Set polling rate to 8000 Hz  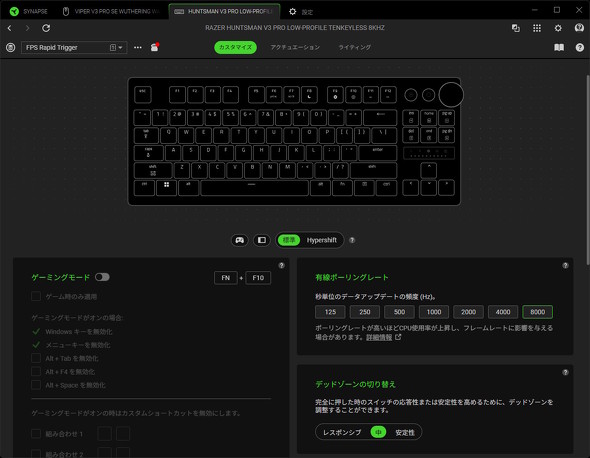click(x=538, y=312)
